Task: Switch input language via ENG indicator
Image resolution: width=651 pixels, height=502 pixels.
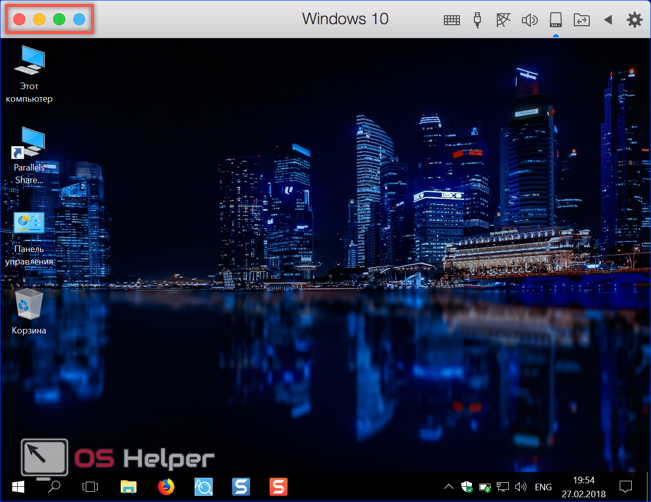Action: [x=543, y=487]
